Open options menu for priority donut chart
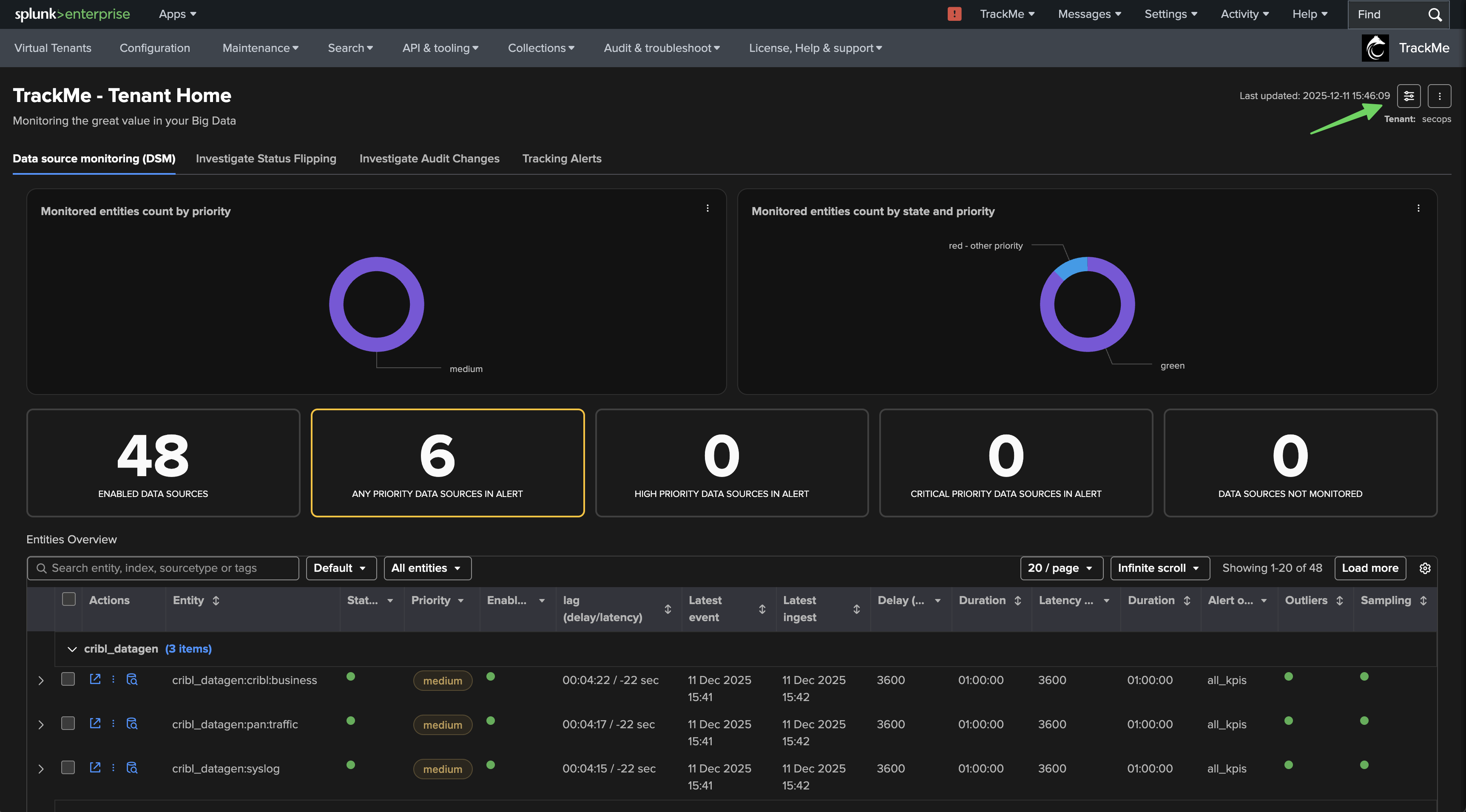This screenshot has height=812, width=1466. point(707,208)
